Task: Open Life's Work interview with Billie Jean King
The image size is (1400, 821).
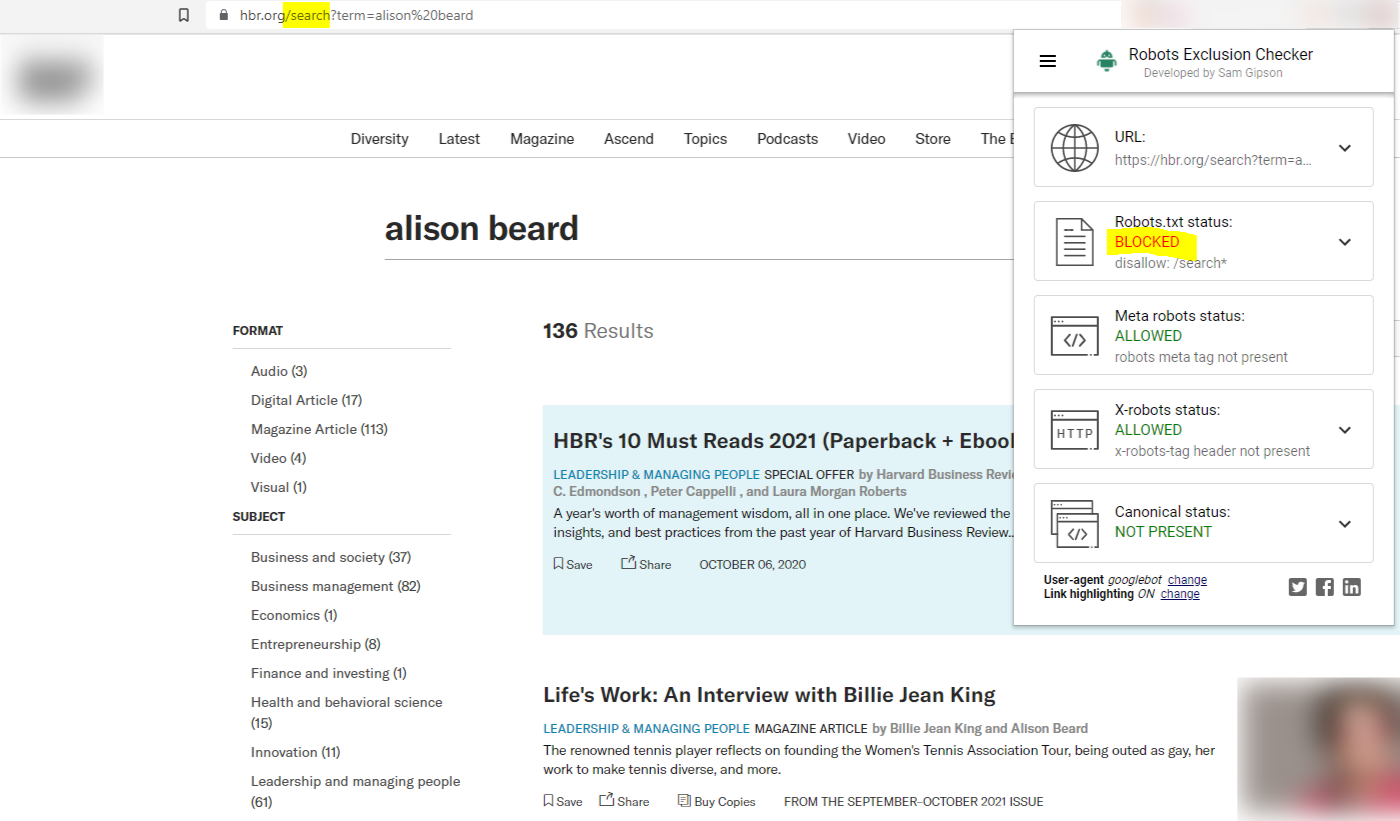Action: click(x=769, y=694)
